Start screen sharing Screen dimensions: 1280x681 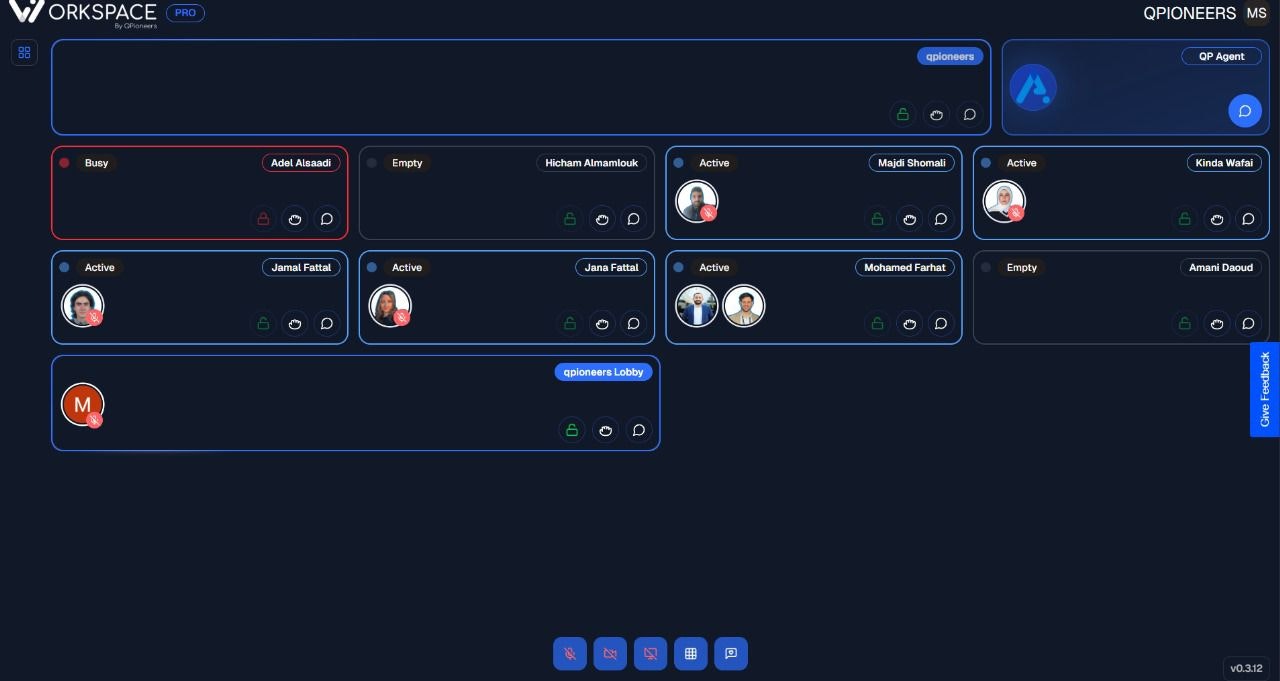pos(650,653)
